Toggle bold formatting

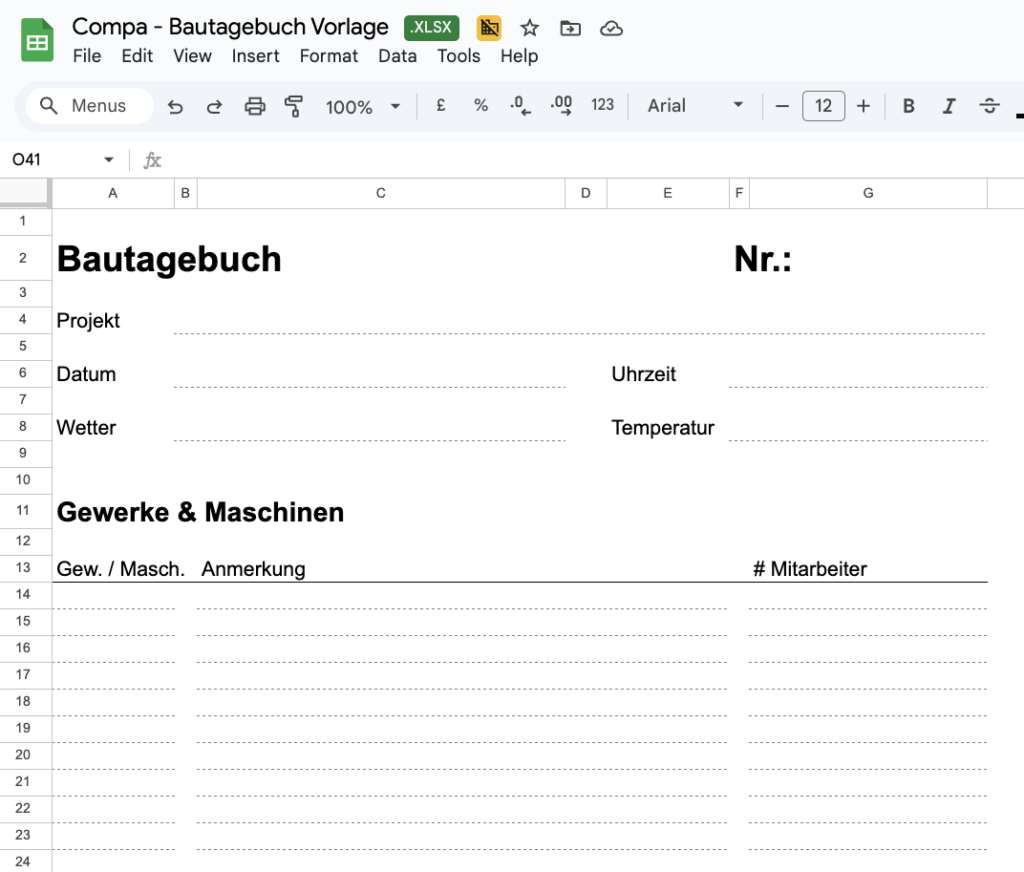point(908,106)
